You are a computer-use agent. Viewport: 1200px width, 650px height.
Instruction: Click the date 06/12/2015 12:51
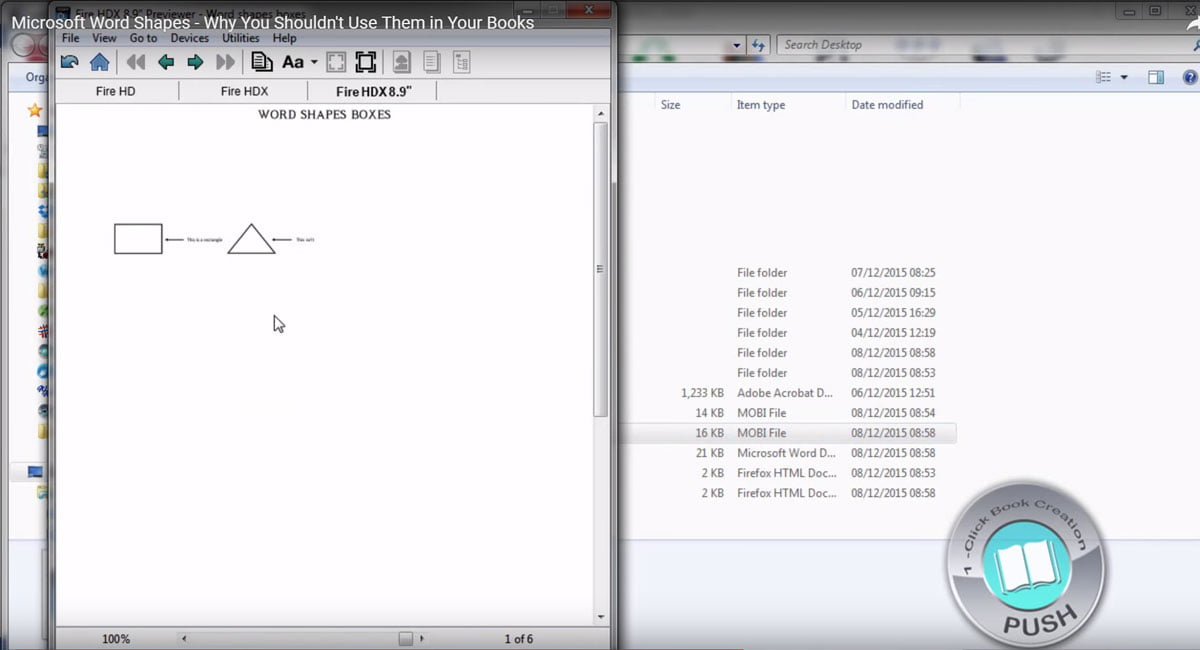893,393
